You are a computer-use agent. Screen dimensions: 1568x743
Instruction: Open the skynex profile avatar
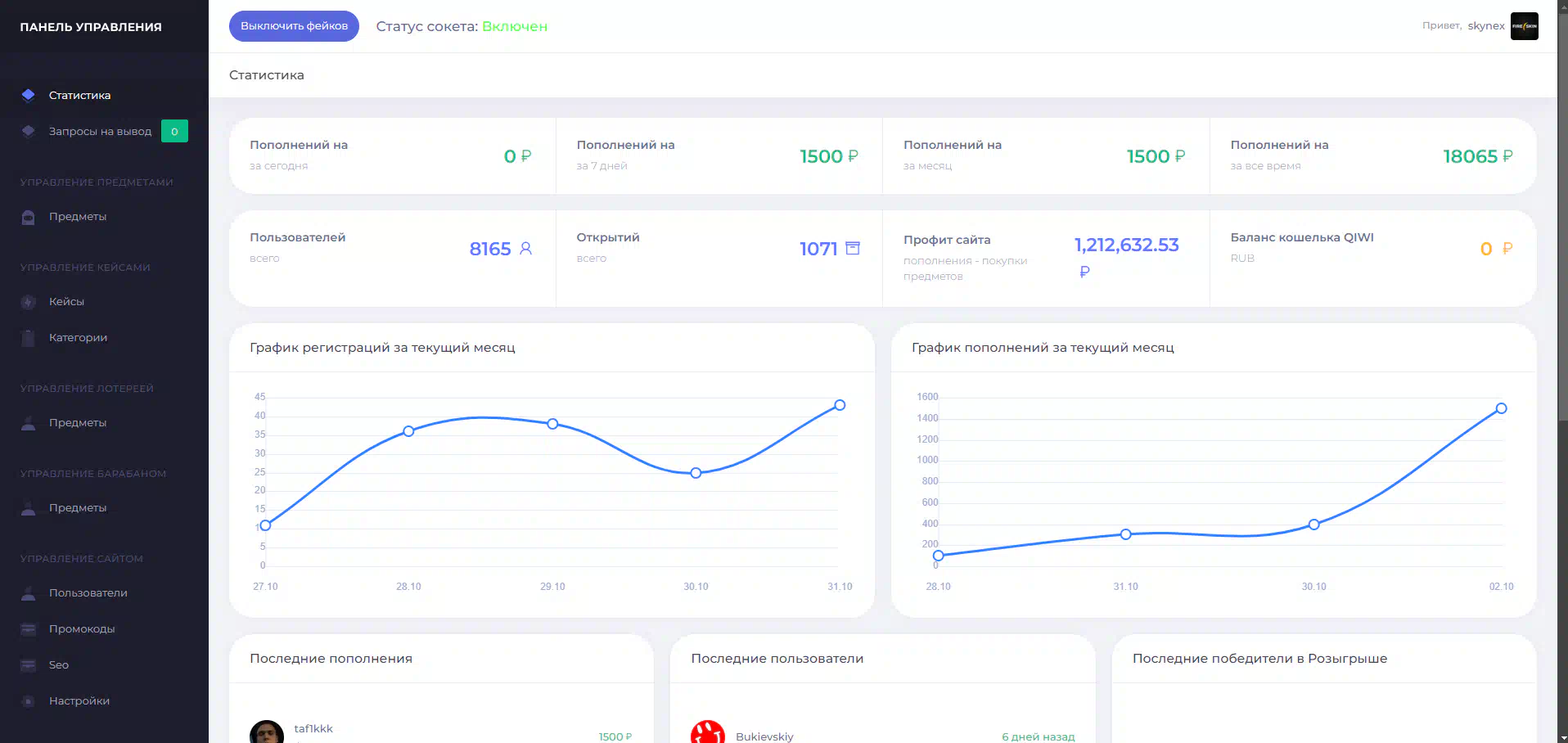pyautogui.click(x=1524, y=26)
